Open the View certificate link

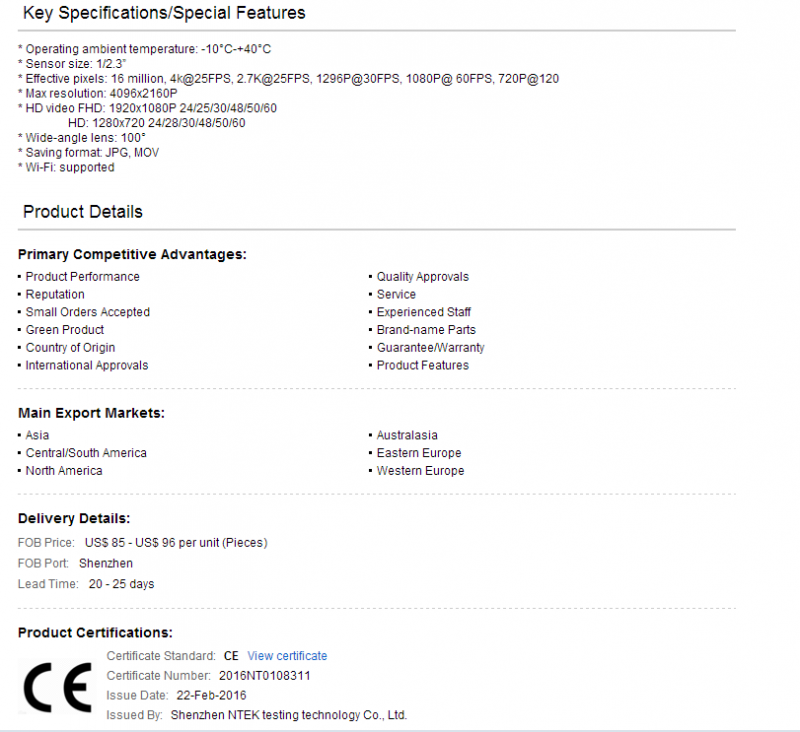pos(287,655)
